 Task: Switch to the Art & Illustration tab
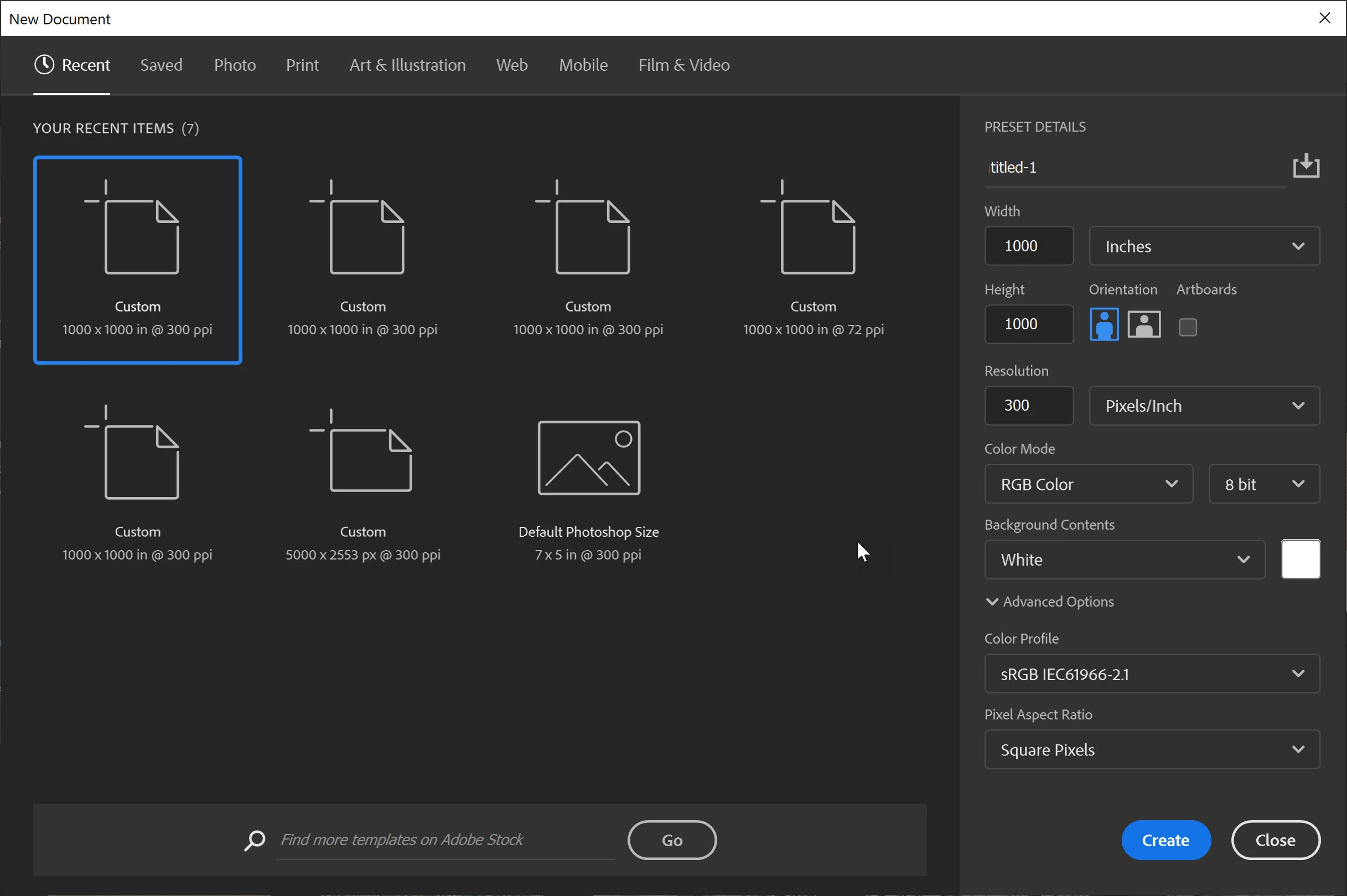pos(407,65)
